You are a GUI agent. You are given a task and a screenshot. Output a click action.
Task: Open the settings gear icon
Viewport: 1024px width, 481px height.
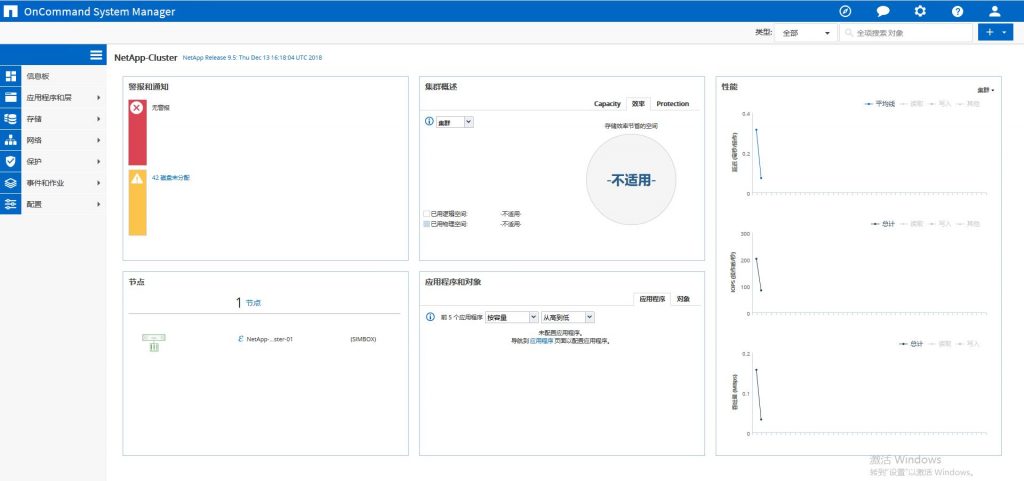click(x=920, y=11)
